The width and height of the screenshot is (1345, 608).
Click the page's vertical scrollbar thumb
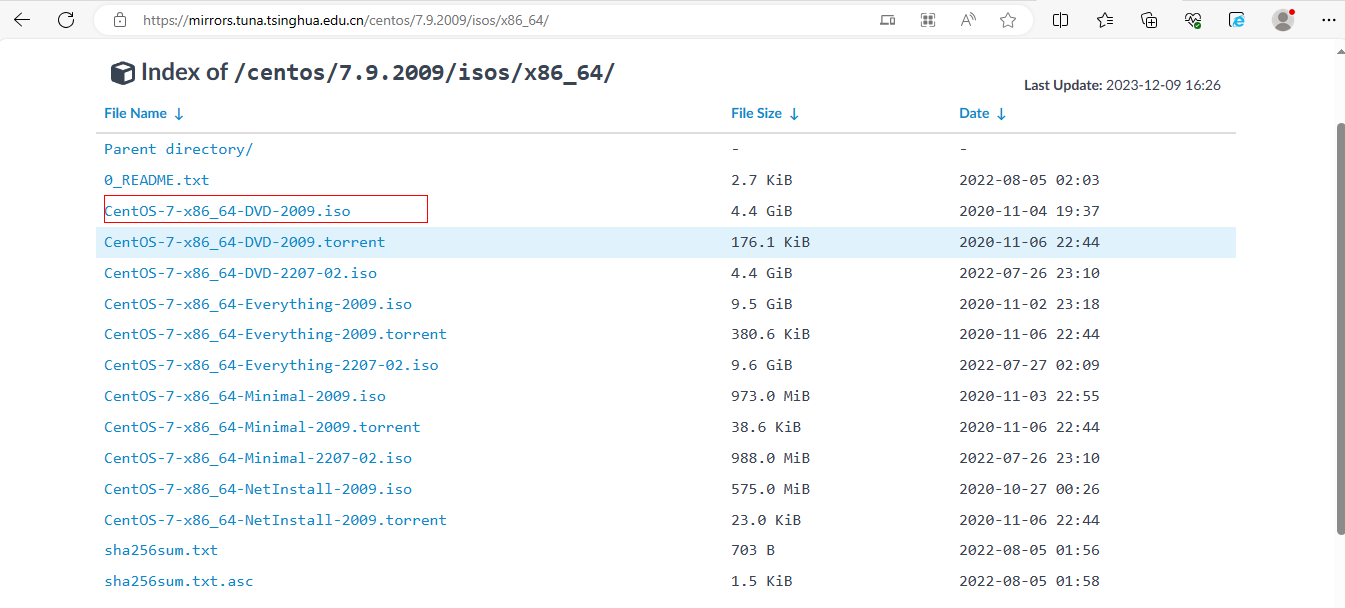click(1340, 328)
